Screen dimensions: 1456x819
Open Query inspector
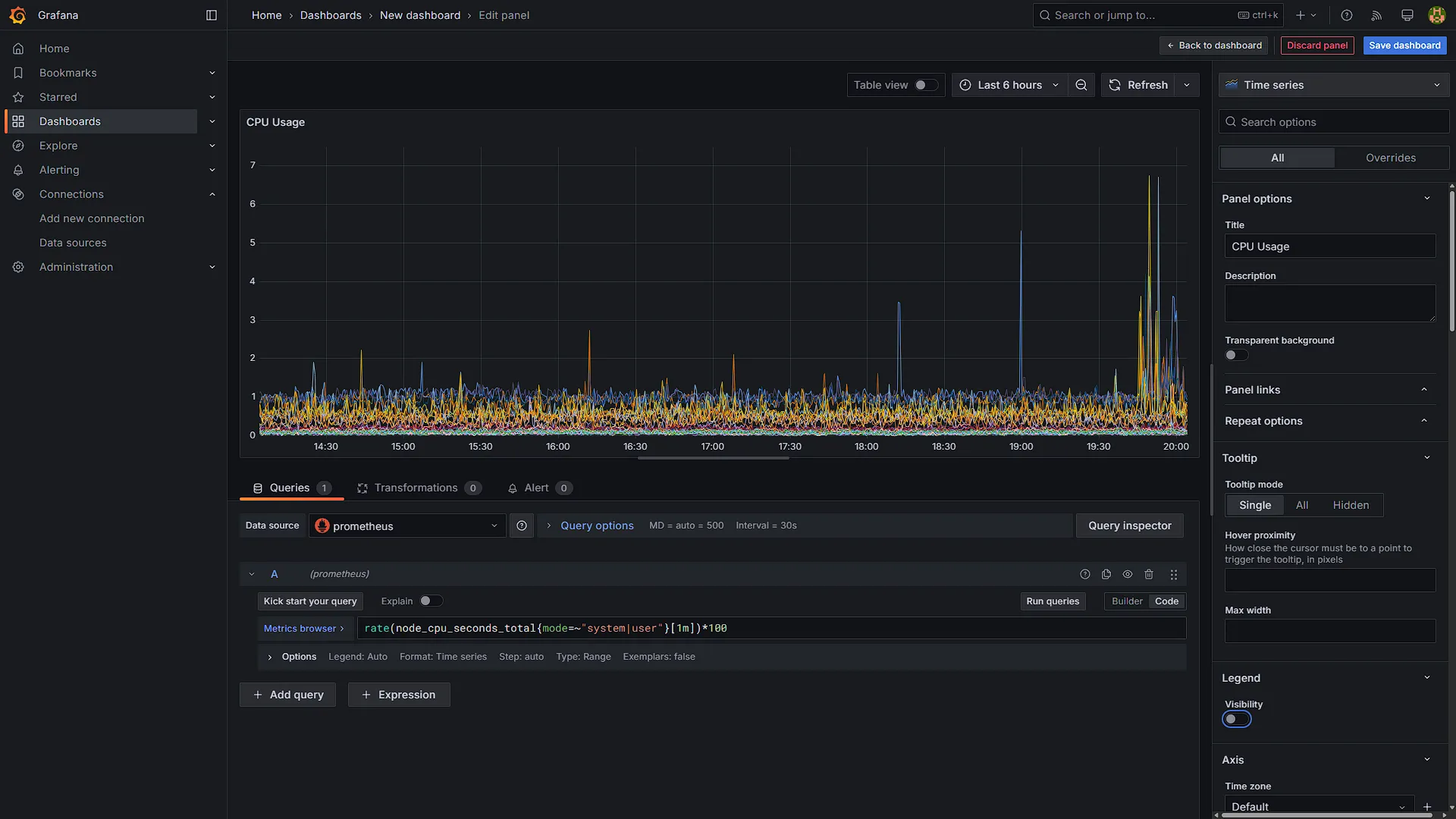(1130, 526)
